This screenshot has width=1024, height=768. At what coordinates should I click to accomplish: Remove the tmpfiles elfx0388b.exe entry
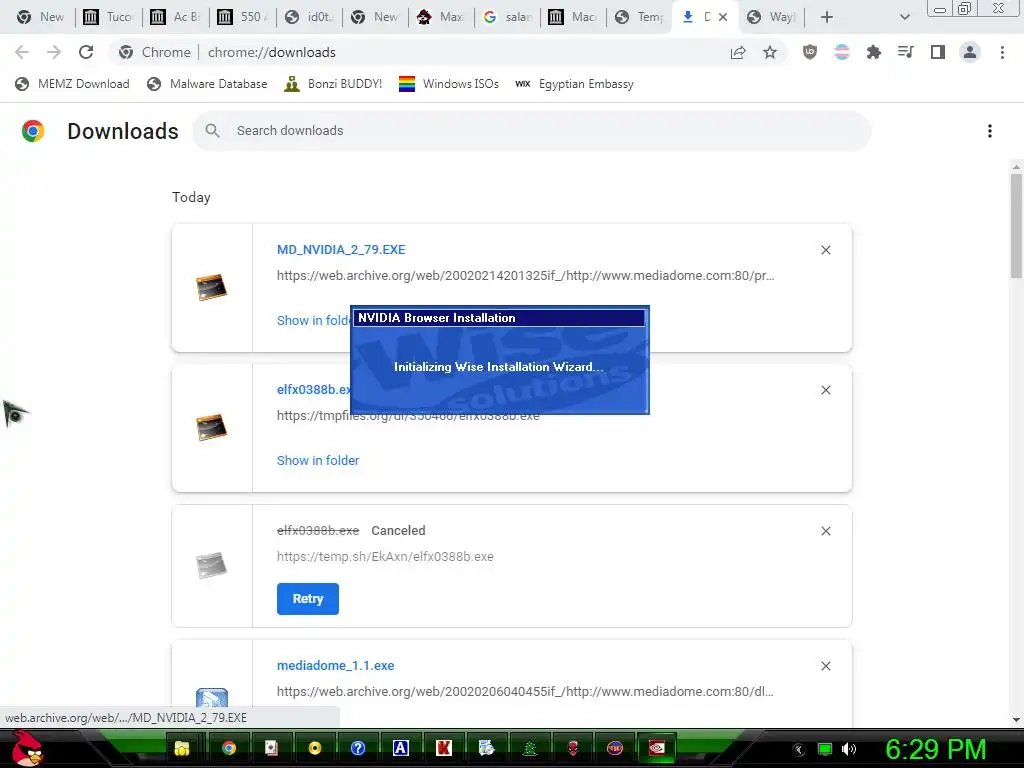pyautogui.click(x=825, y=390)
